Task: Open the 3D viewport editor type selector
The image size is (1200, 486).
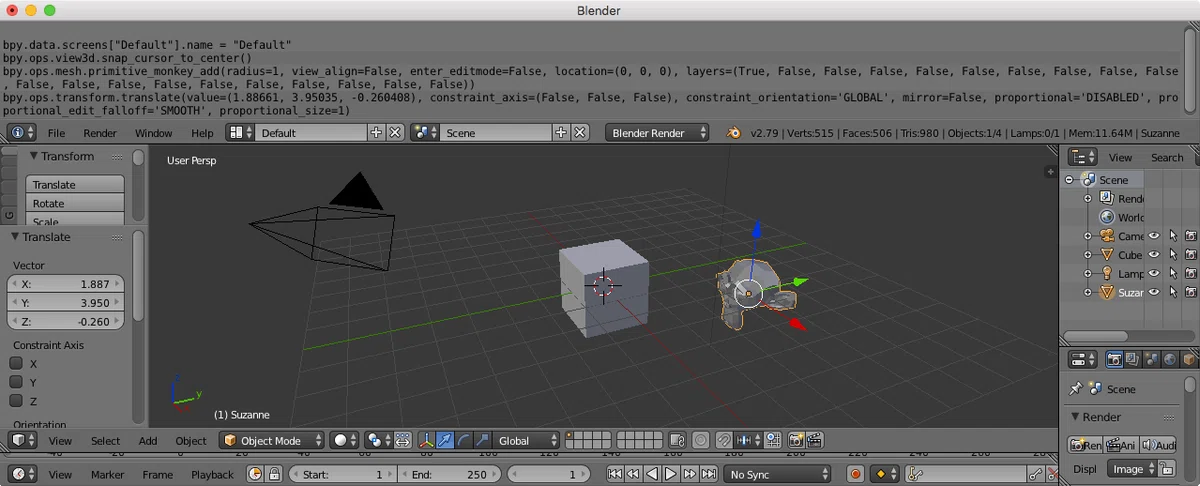Action: tap(22, 440)
